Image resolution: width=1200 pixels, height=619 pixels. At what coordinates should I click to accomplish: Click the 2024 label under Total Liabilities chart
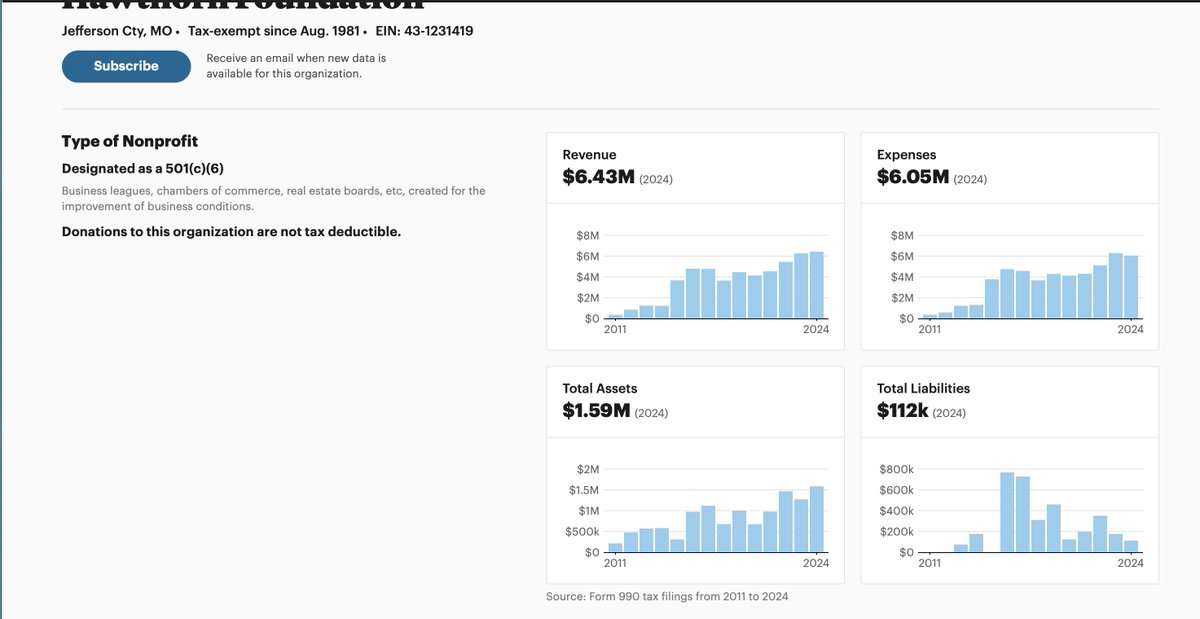point(1131,563)
